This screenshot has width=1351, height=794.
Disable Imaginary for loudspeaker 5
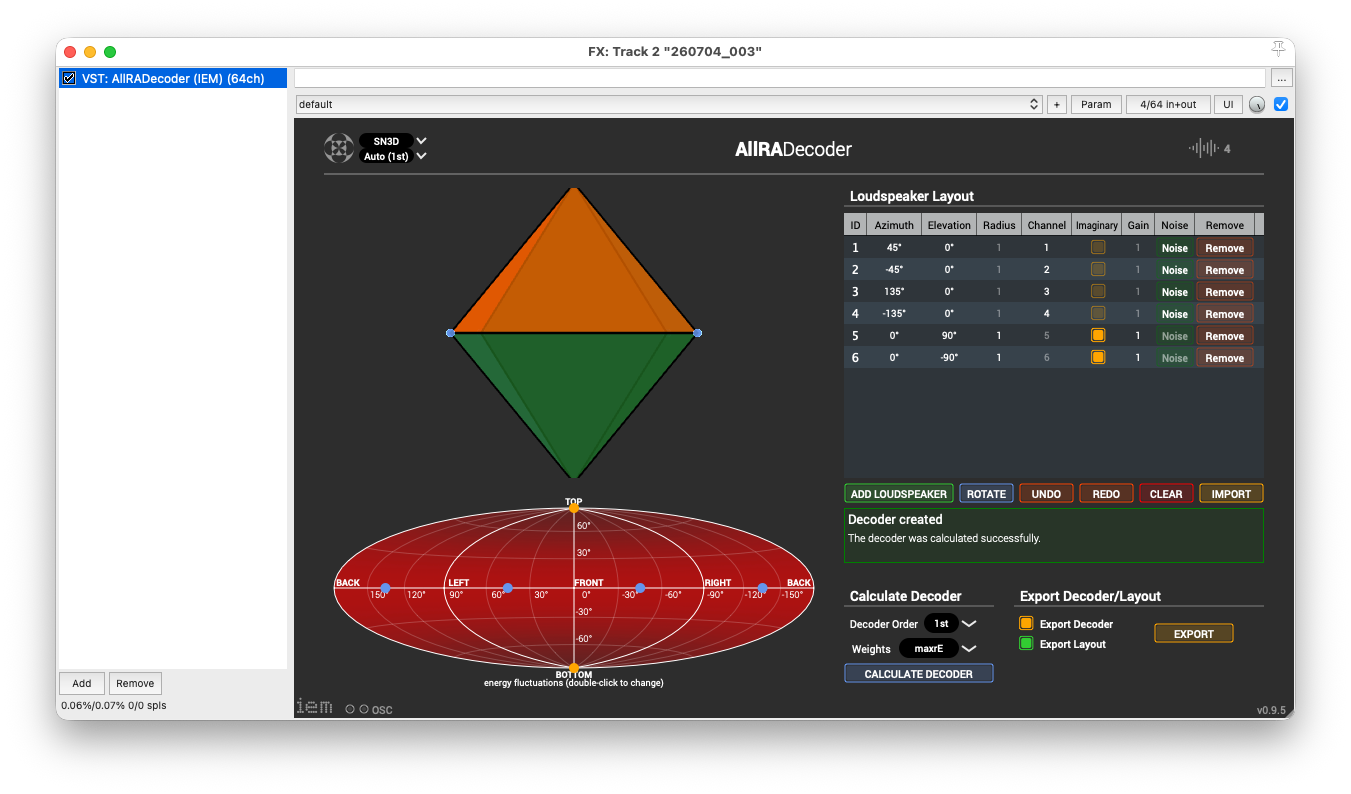click(x=1098, y=336)
